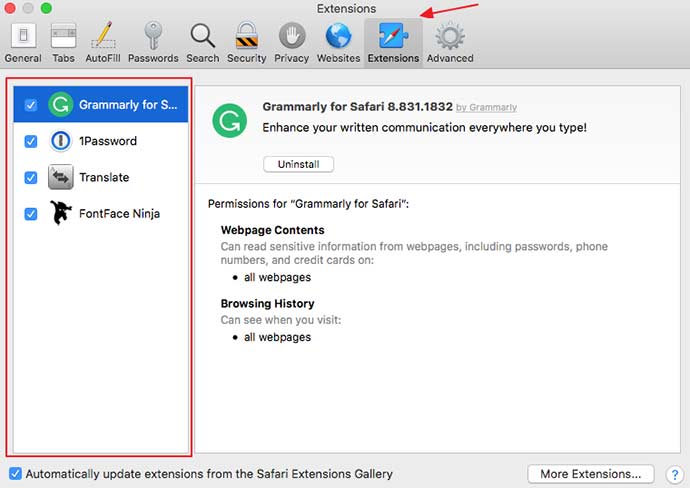Select the 1Password icon in the list
This screenshot has height=488, width=690.
[x=60, y=141]
